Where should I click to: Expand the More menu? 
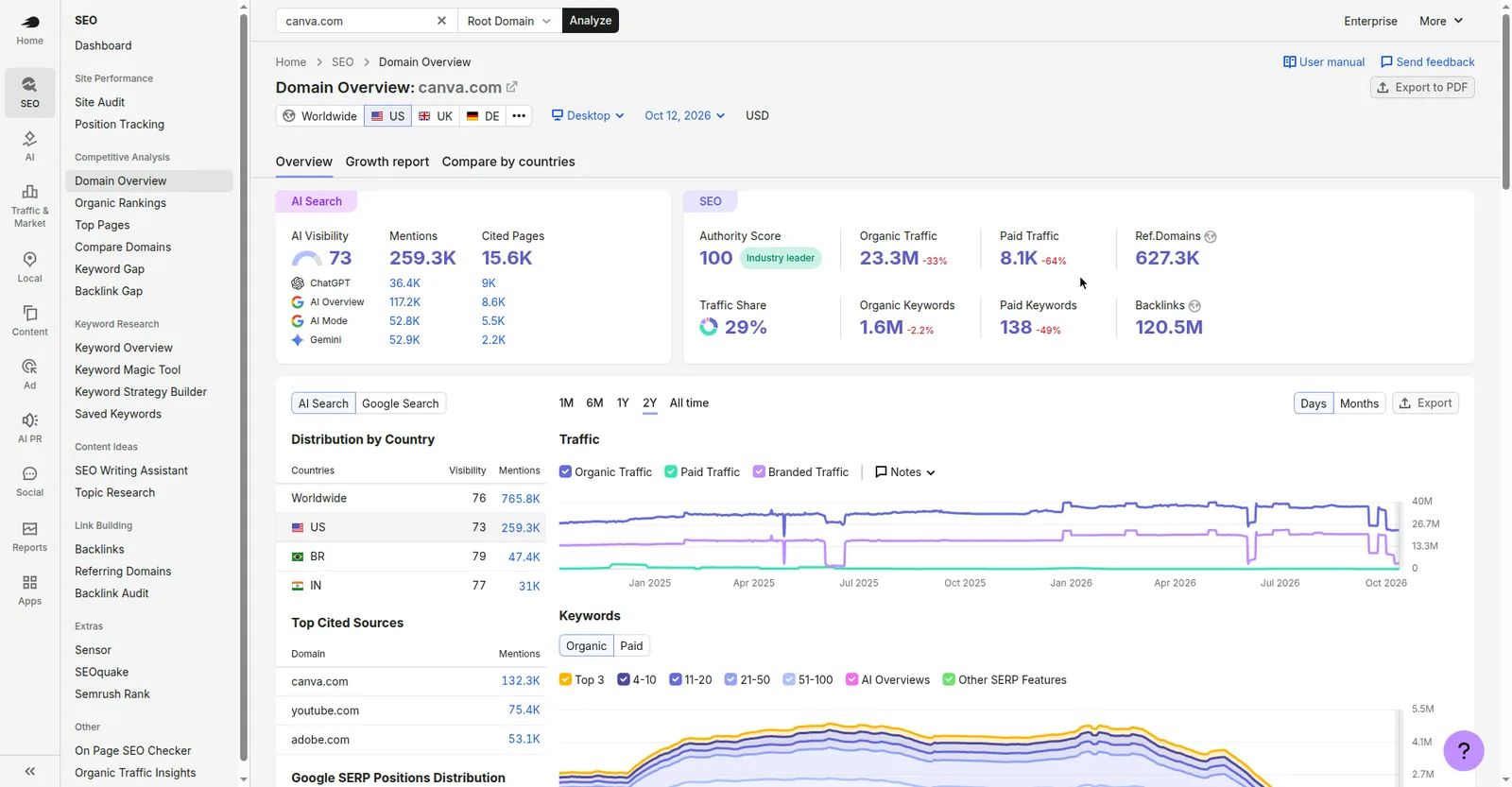click(1441, 21)
